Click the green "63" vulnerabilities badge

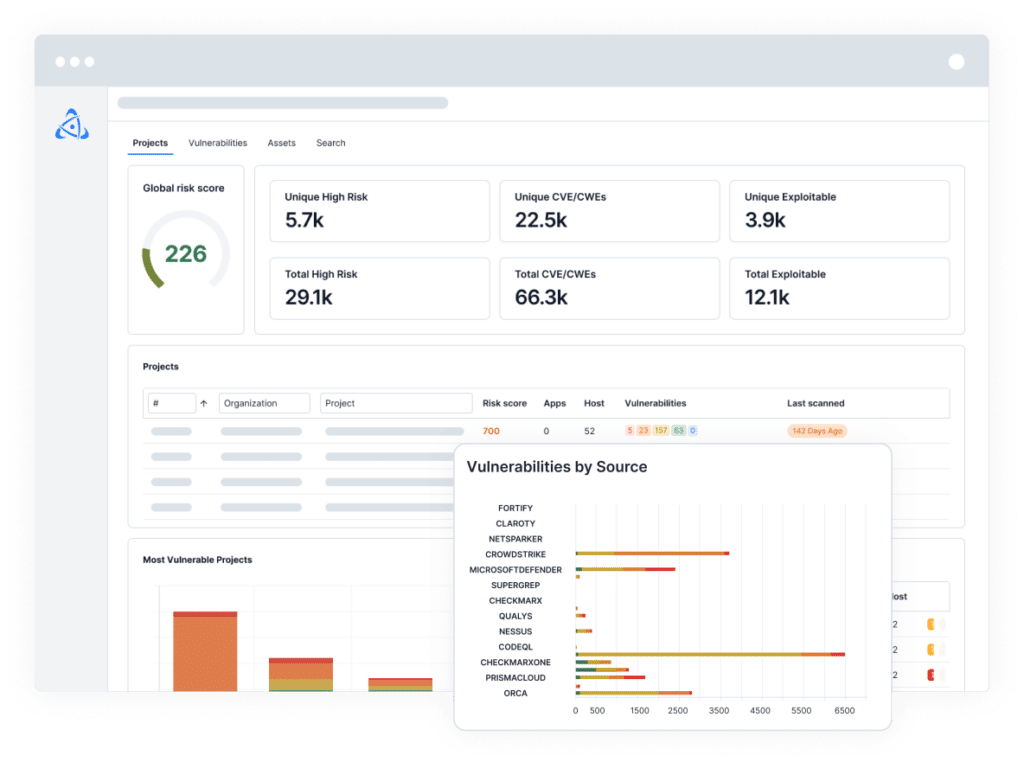[x=677, y=430]
